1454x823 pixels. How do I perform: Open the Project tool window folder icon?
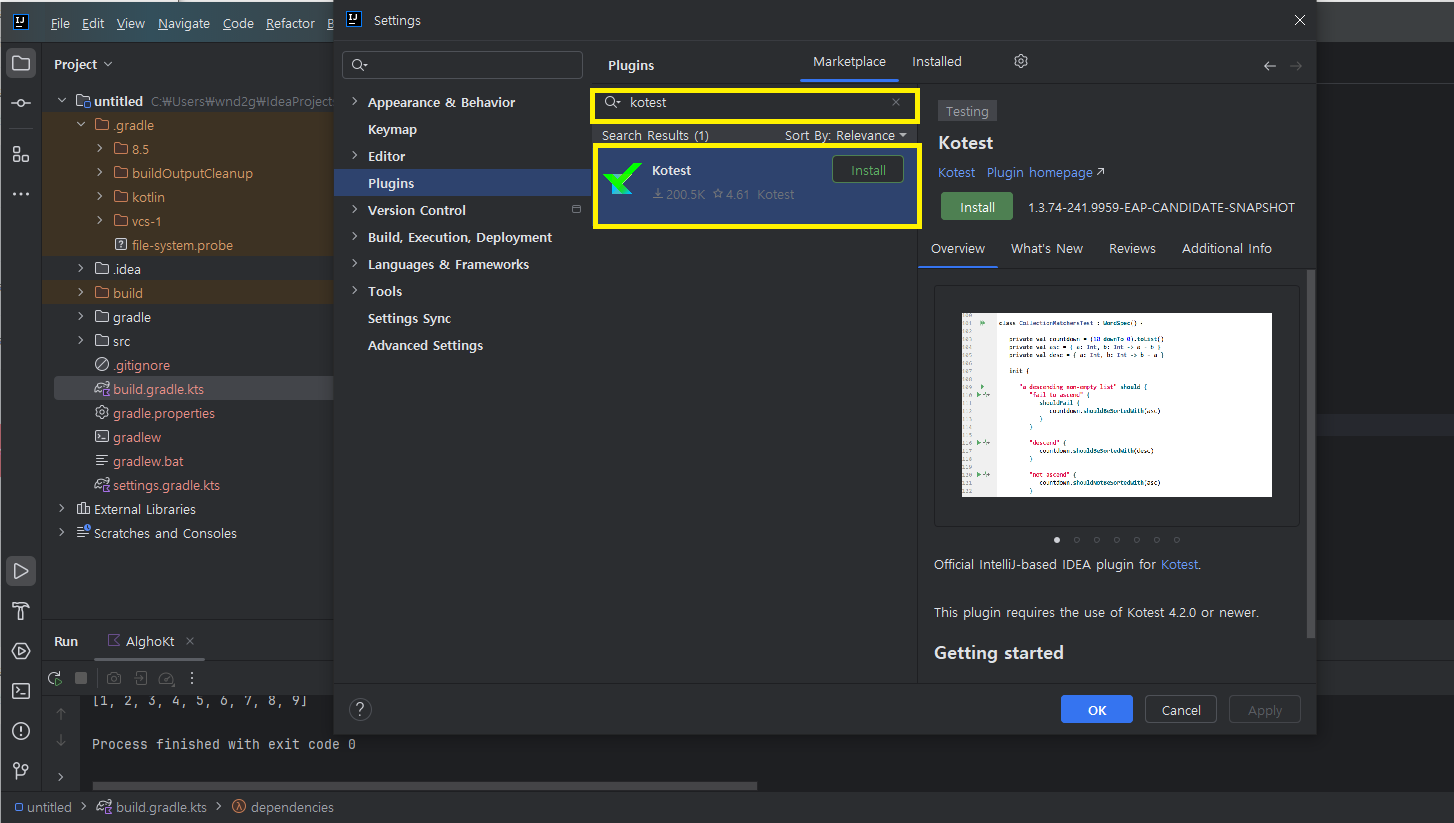pos(21,64)
